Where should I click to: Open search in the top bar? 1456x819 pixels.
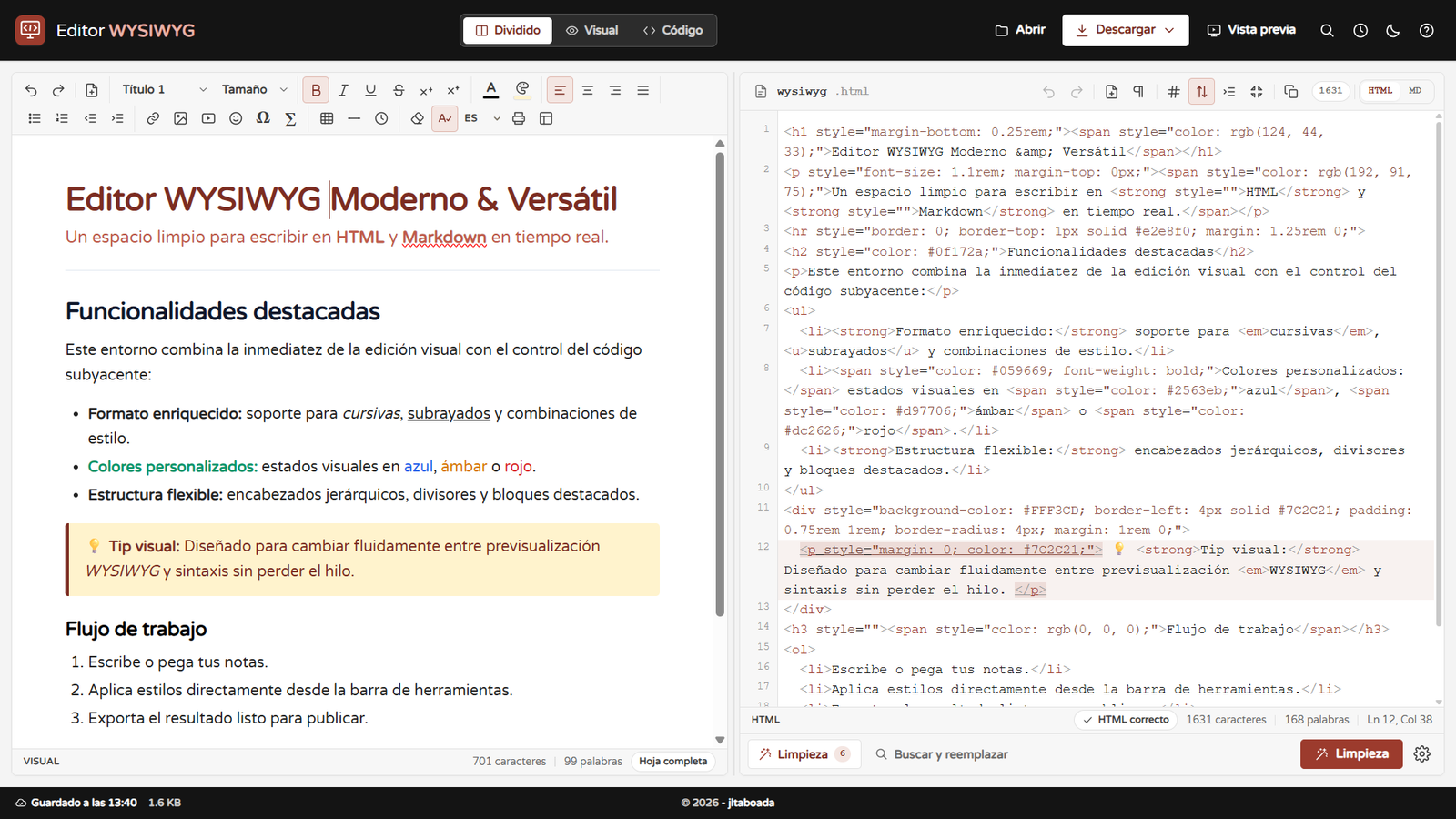(1327, 30)
